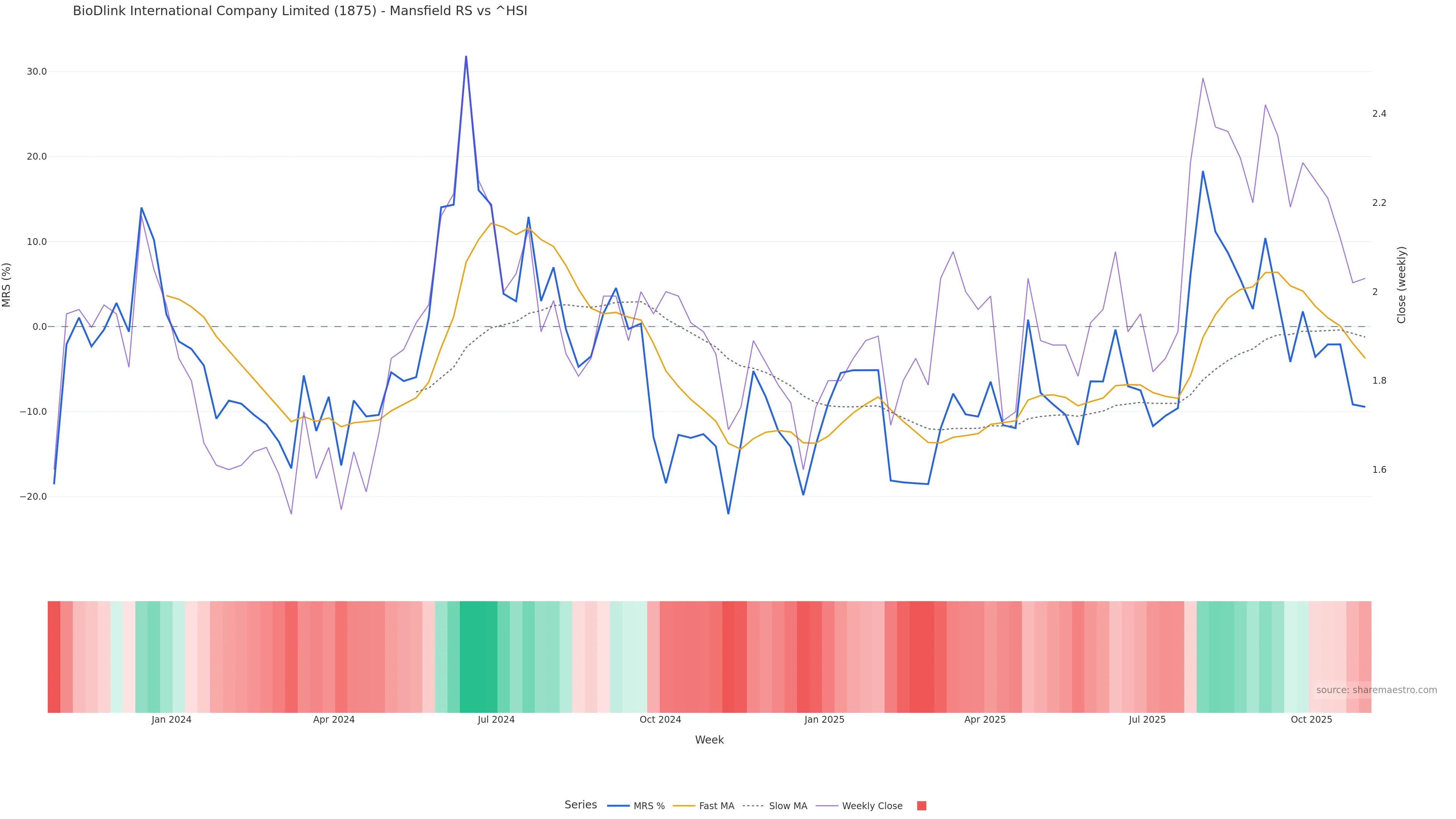Click the Jan 2024 x-axis label

click(171, 720)
